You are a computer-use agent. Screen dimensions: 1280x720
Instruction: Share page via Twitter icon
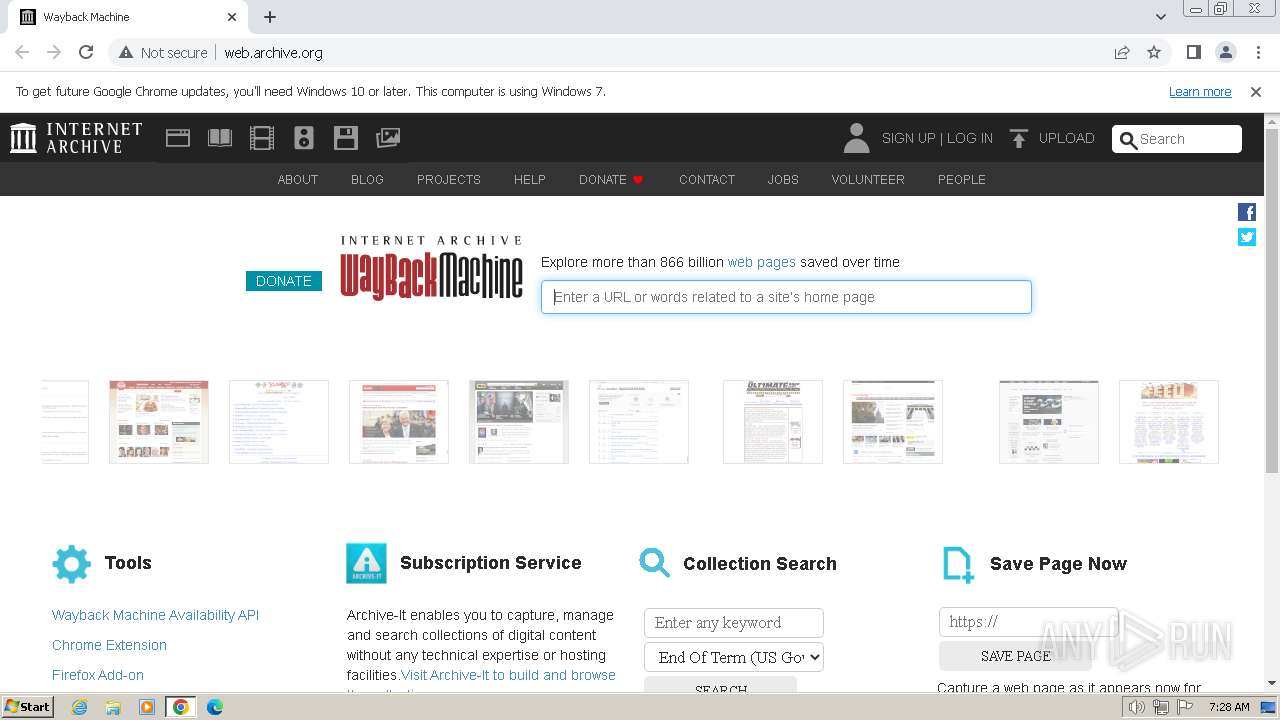click(x=1247, y=237)
